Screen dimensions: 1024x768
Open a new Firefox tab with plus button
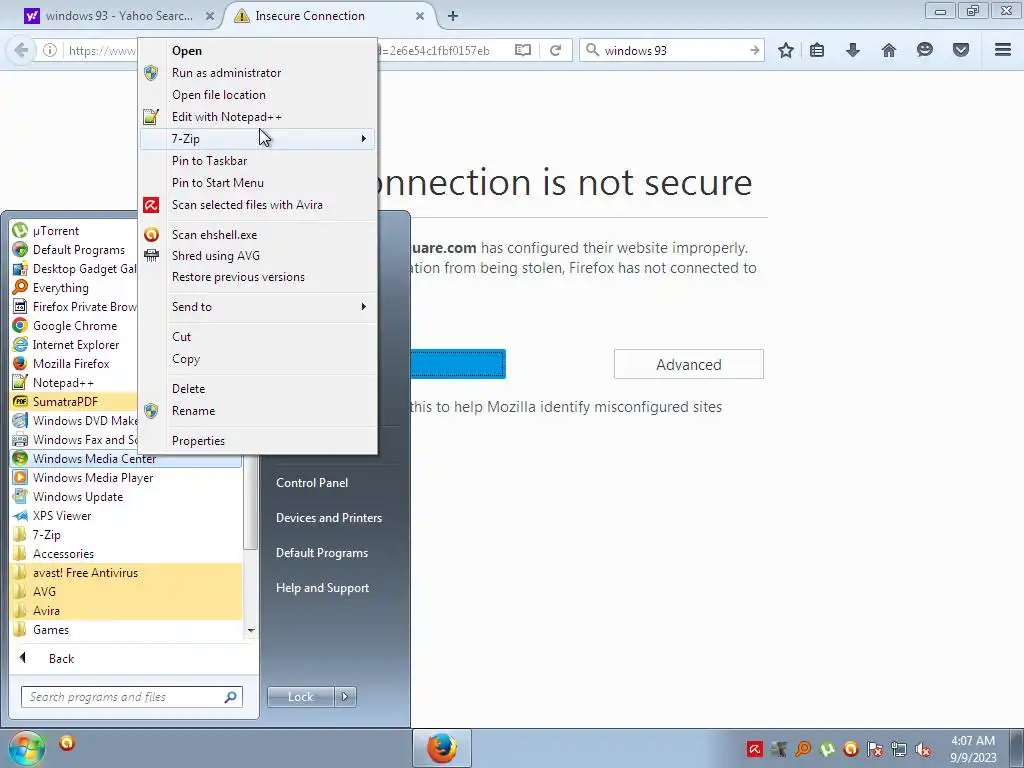pos(453,16)
